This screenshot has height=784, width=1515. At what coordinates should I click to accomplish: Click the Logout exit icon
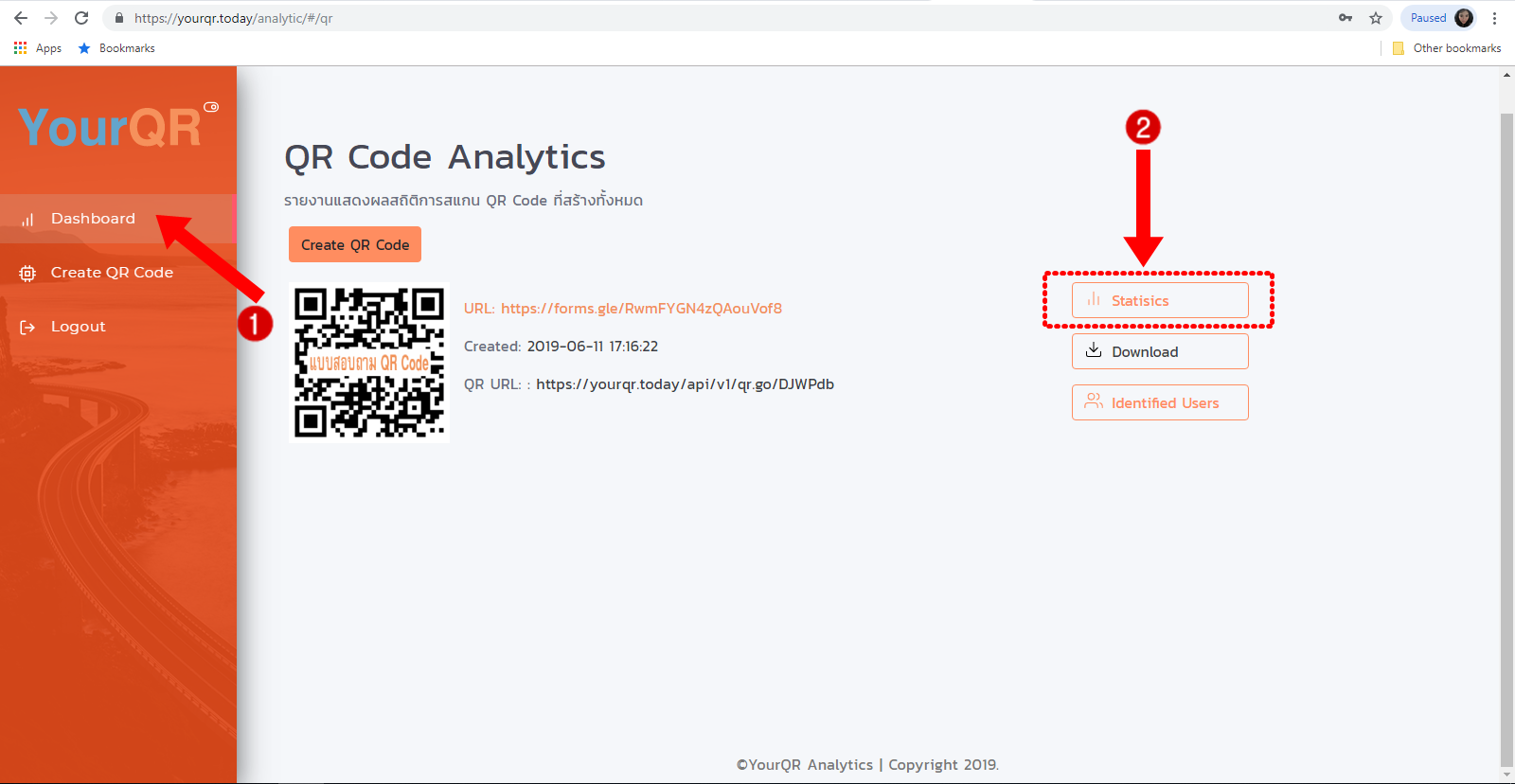27,328
